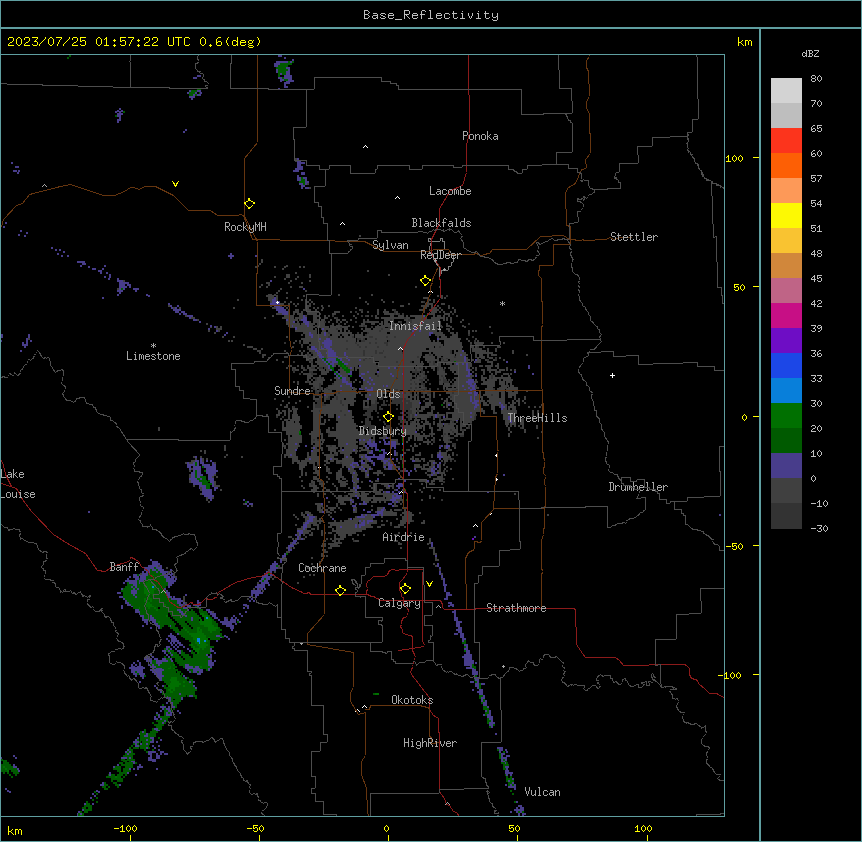The height and width of the screenshot is (842, 862).
Task: Pick the bright yellow 54–51 dBZ swatch
Action: (786, 215)
